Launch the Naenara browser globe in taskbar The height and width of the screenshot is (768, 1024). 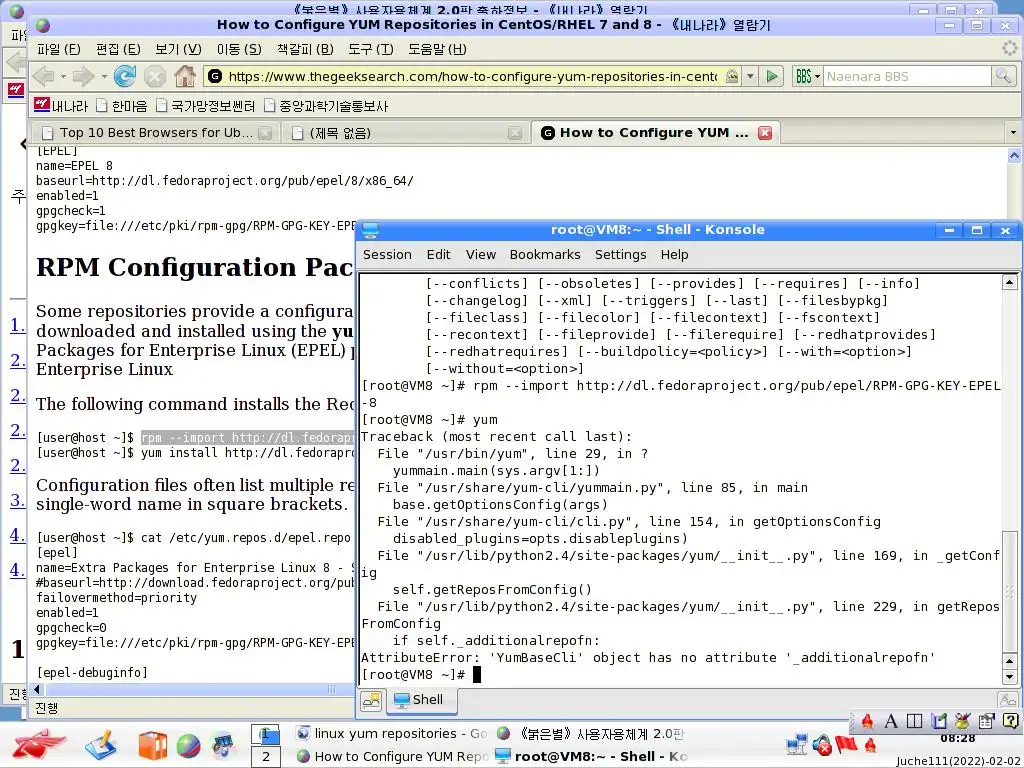click(x=188, y=746)
